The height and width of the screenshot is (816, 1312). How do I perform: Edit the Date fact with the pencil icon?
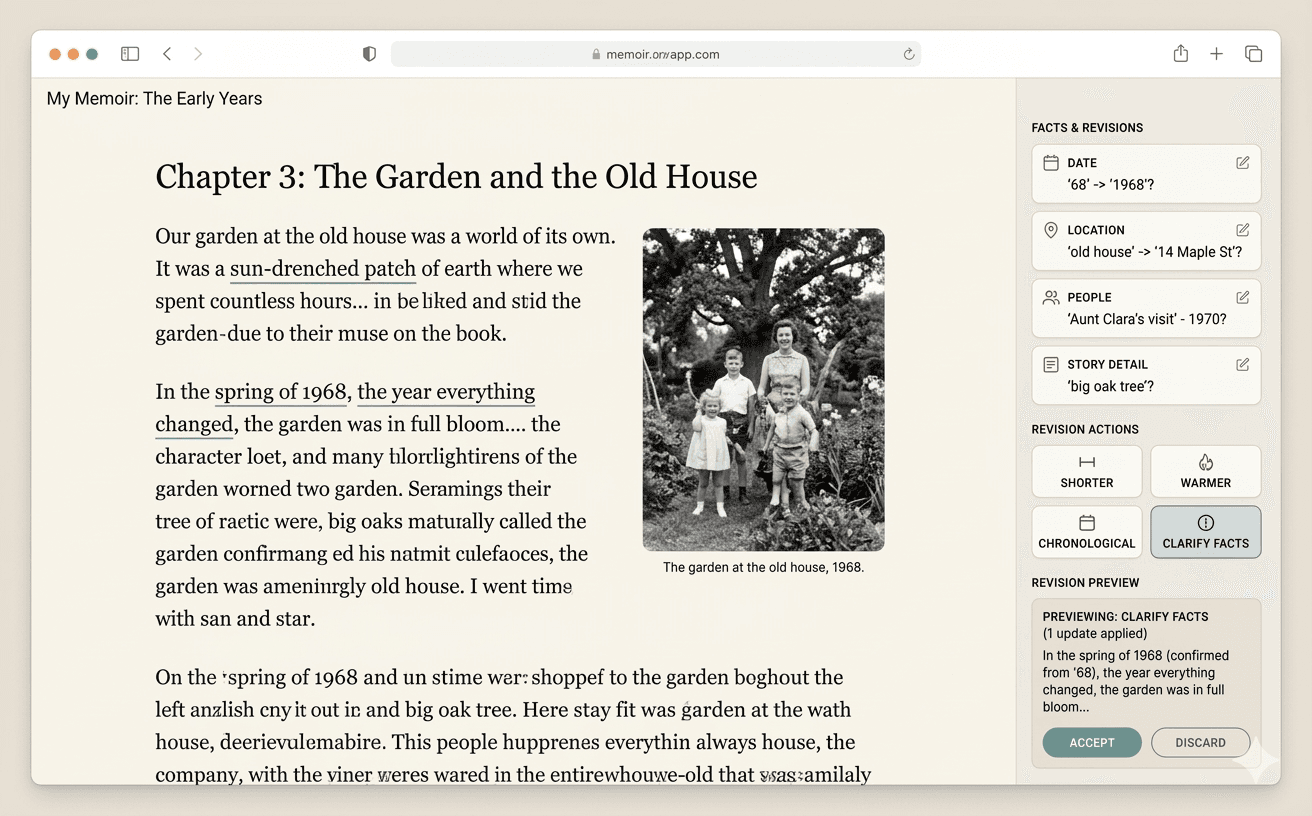coord(1242,162)
